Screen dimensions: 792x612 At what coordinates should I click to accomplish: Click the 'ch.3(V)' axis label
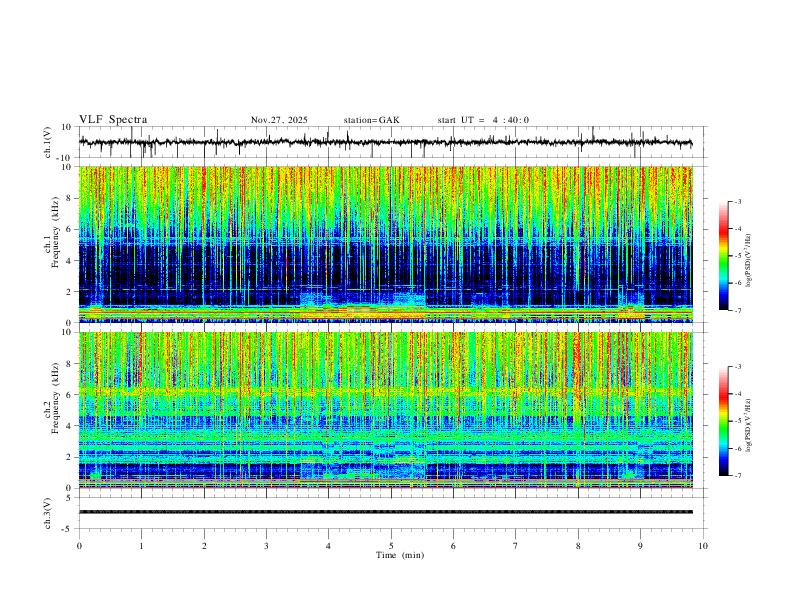[x=48, y=513]
